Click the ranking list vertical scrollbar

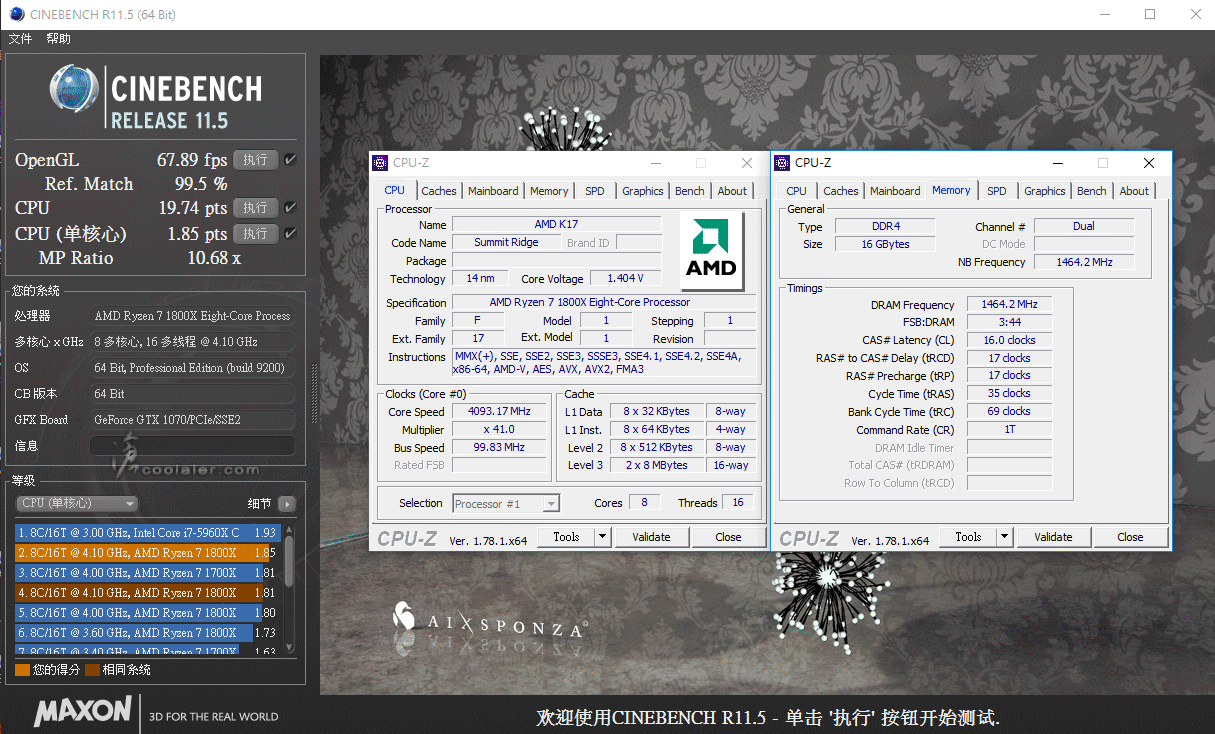[289, 588]
